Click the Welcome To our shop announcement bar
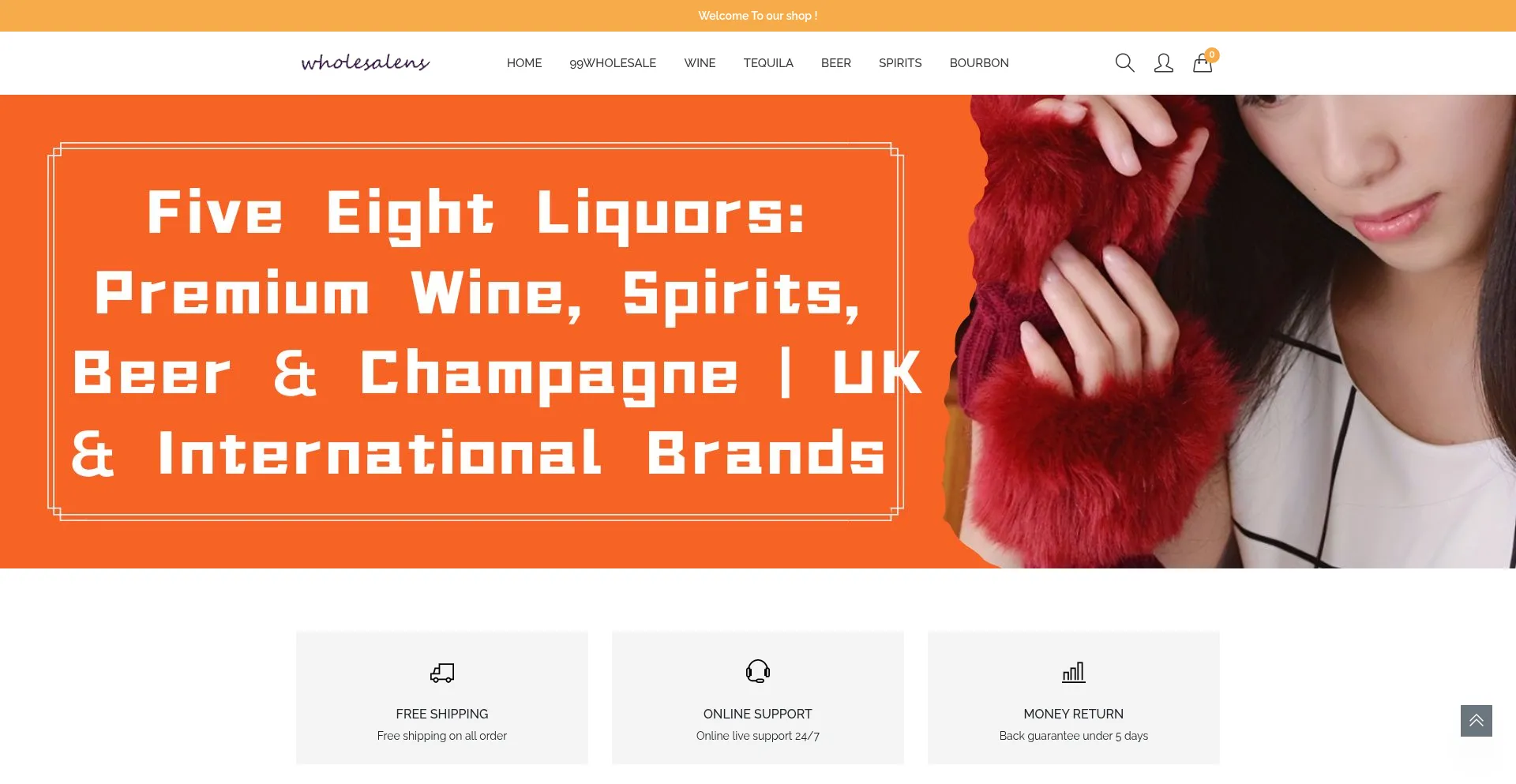The width and height of the screenshot is (1516, 784). (x=758, y=16)
